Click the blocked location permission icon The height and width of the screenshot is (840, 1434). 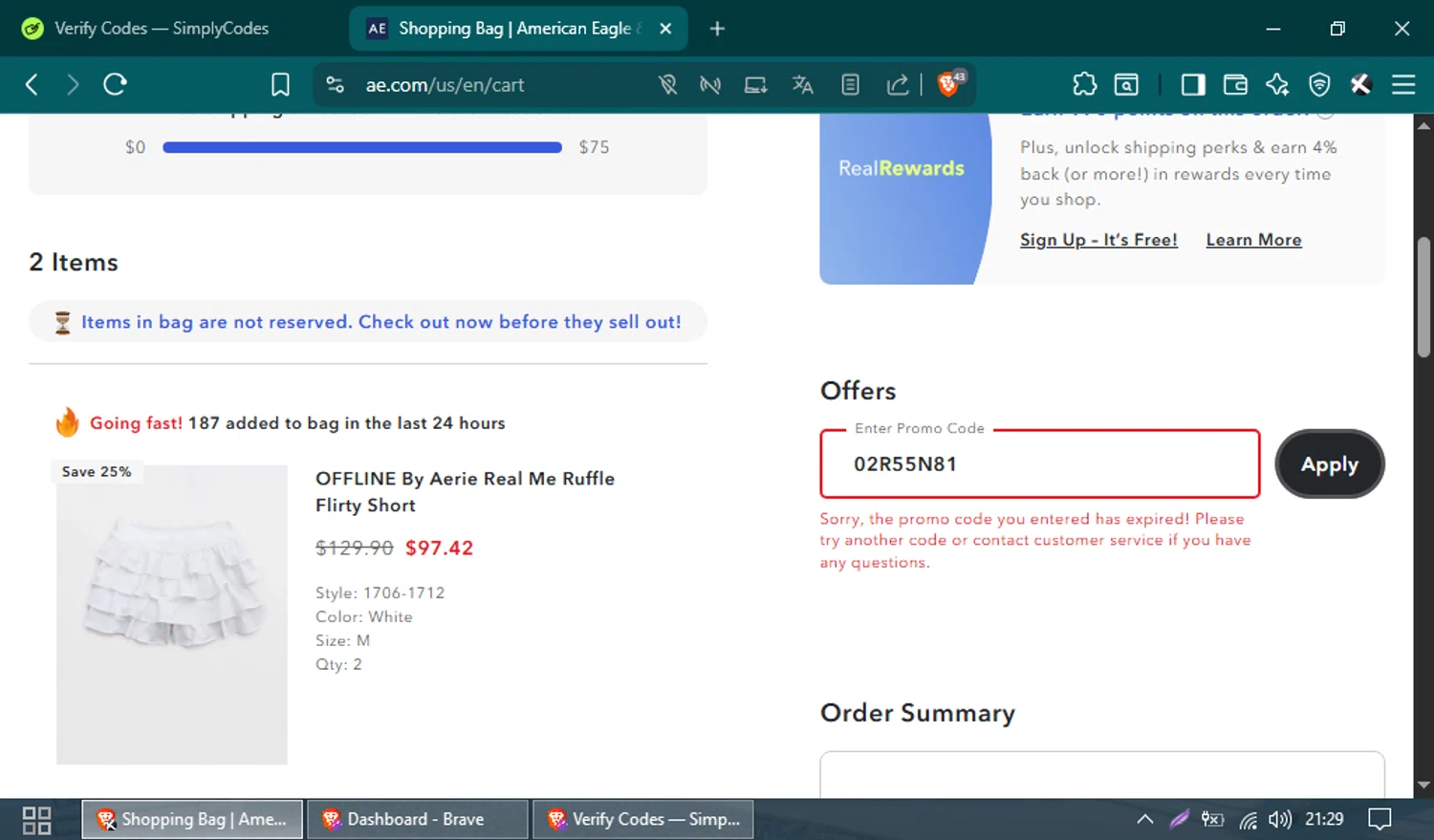668,85
